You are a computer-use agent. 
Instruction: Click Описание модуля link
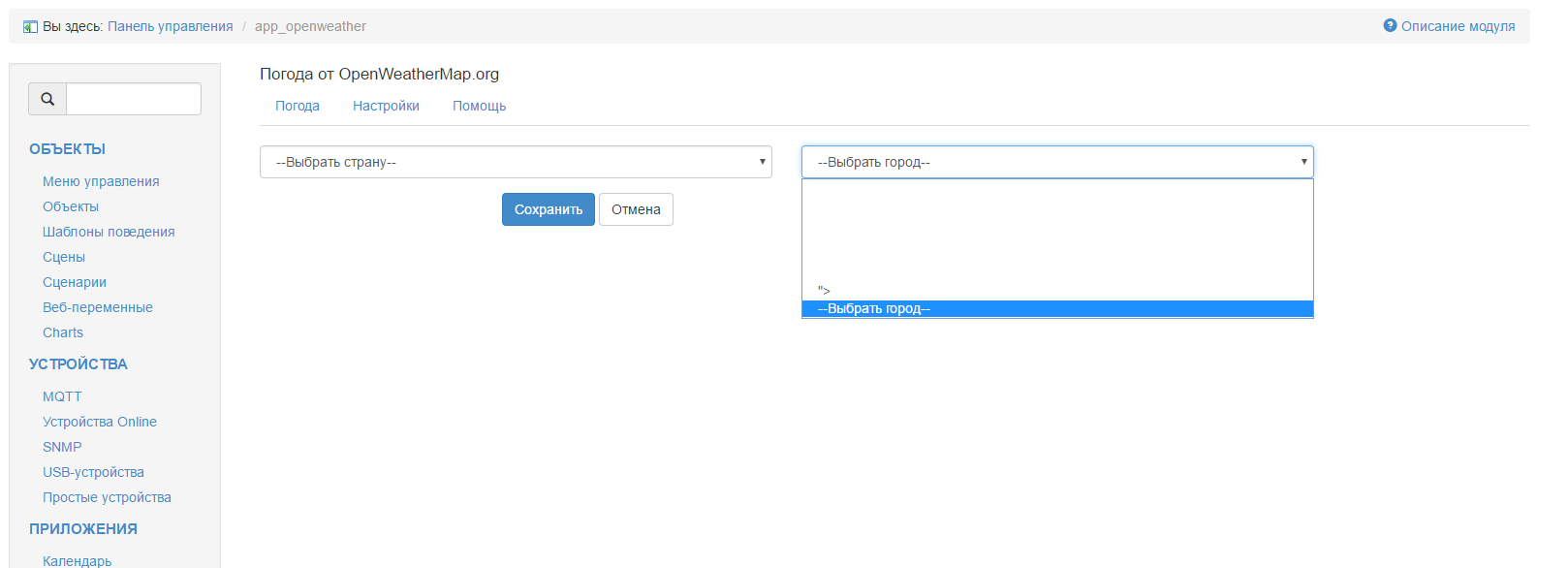tap(1458, 26)
